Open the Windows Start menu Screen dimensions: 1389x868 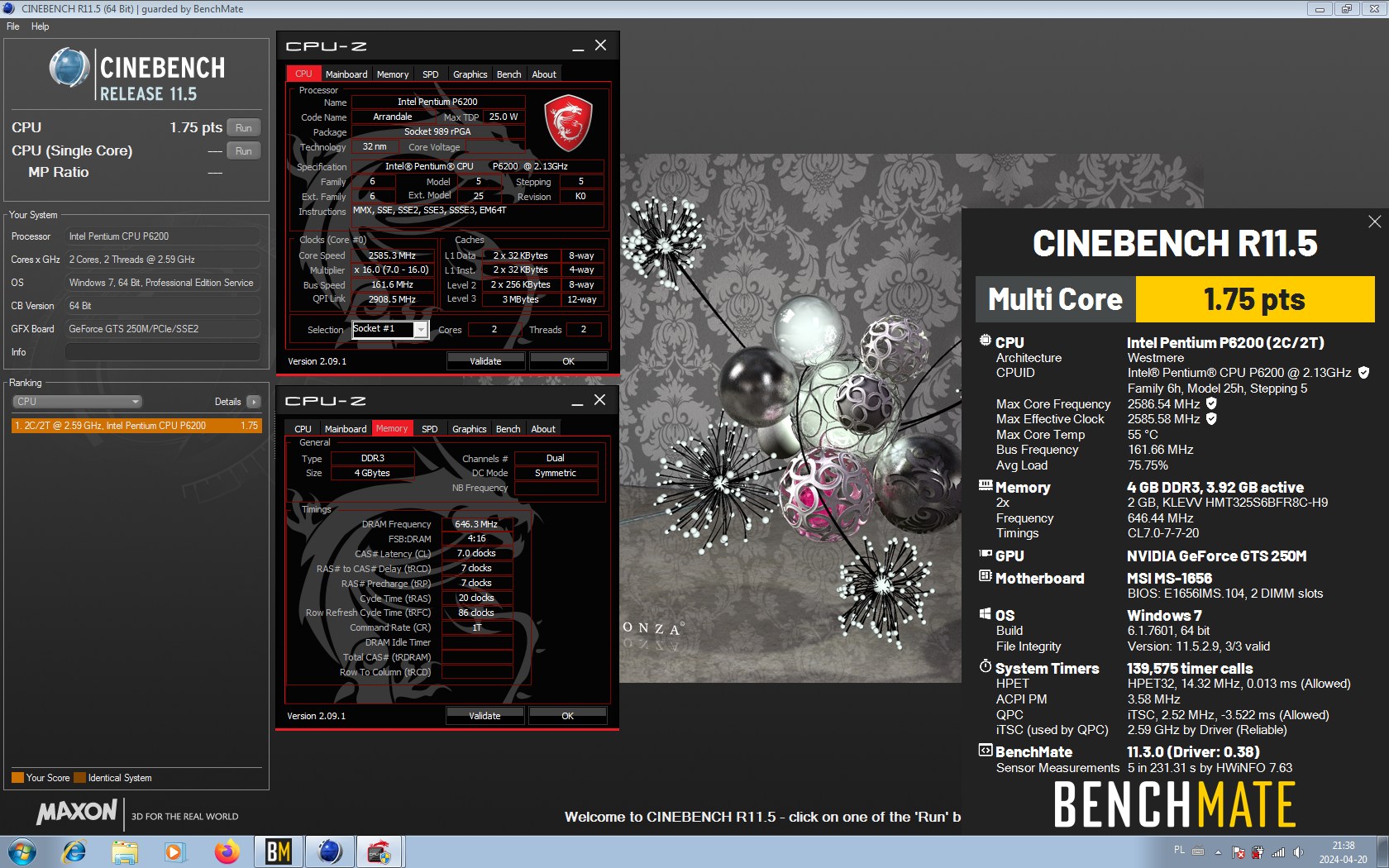pyautogui.click(x=22, y=851)
